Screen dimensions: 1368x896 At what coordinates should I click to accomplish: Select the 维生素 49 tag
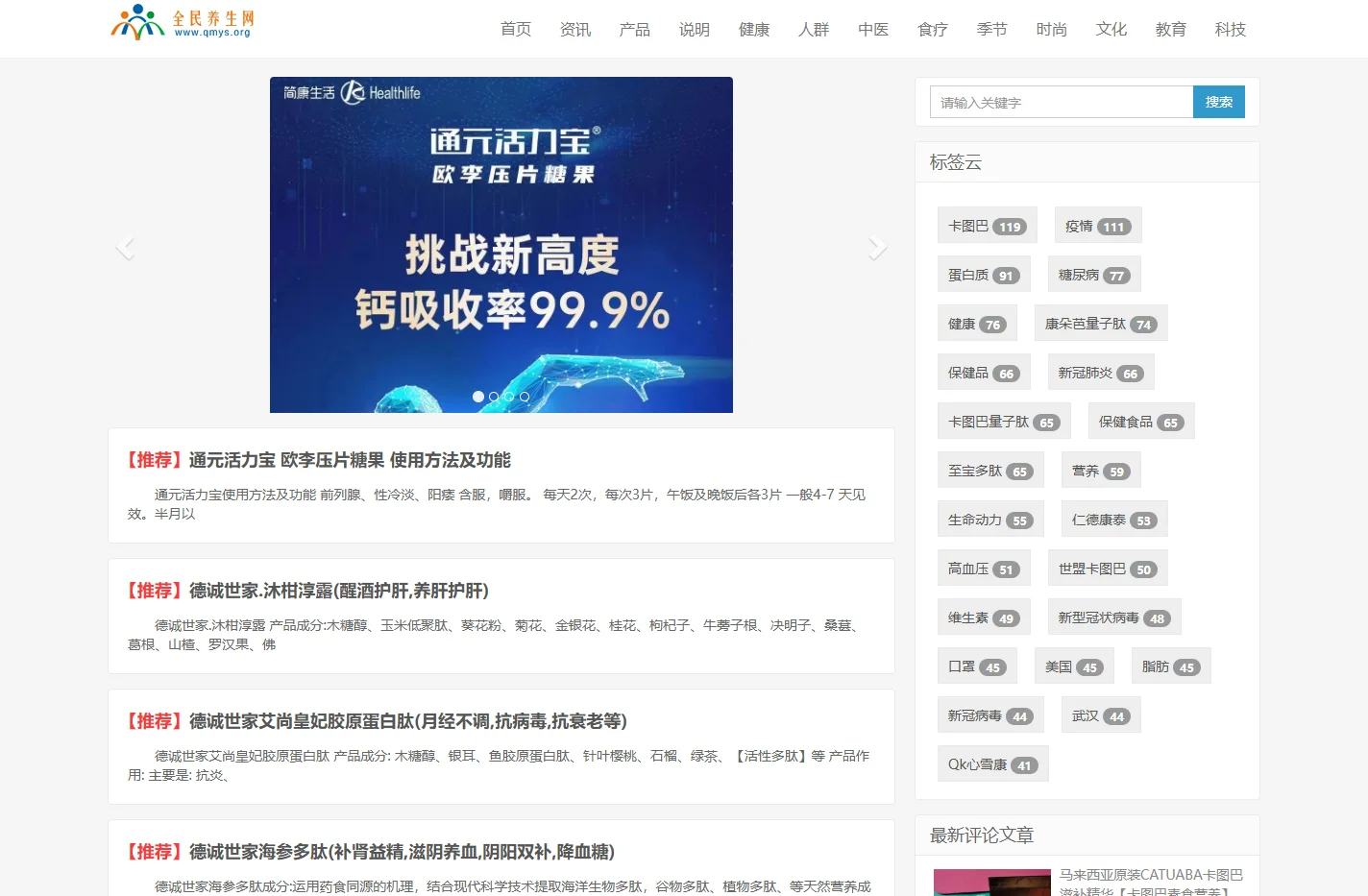pyautogui.click(x=984, y=618)
